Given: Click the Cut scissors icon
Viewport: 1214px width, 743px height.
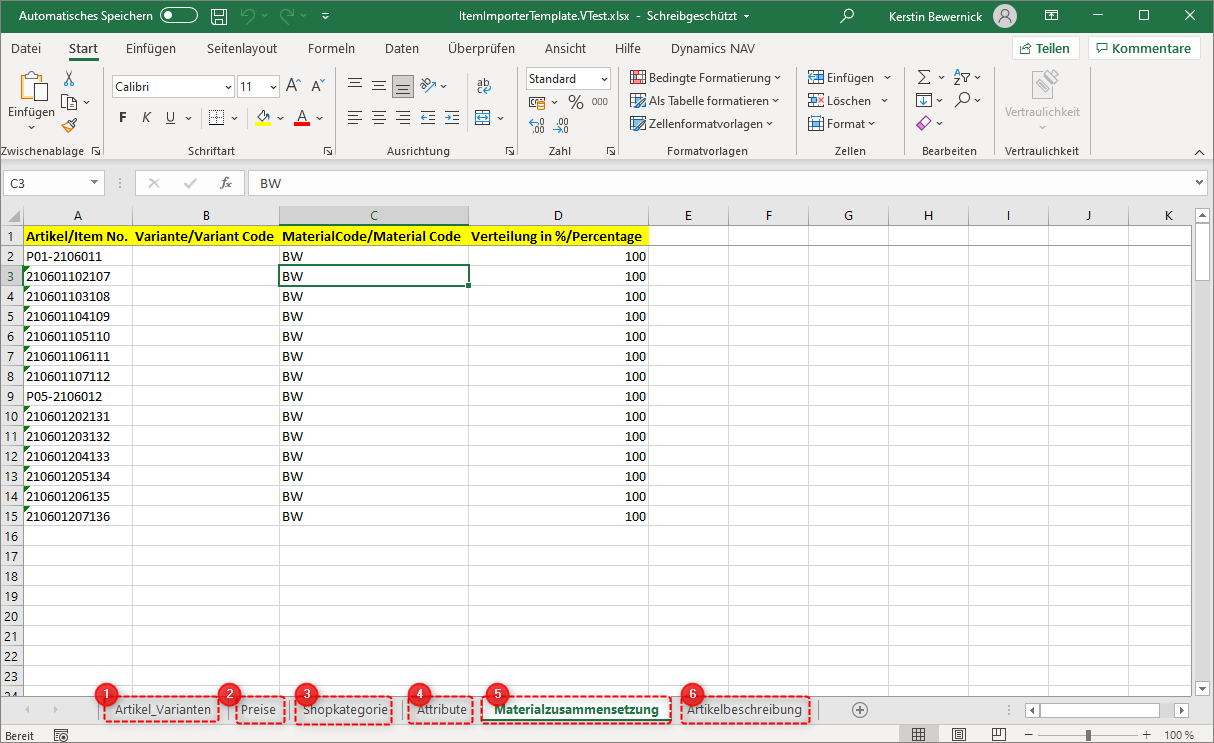Looking at the screenshot, I should (69, 78).
